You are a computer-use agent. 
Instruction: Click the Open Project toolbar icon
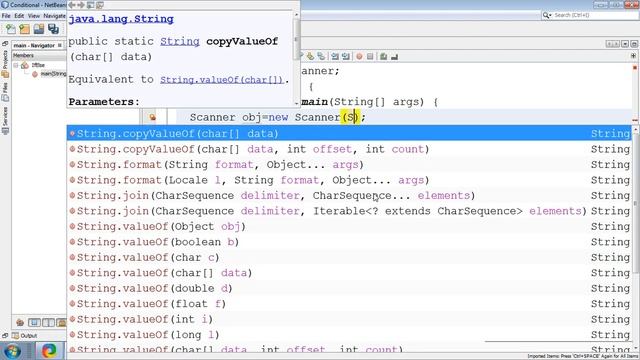(39, 29)
